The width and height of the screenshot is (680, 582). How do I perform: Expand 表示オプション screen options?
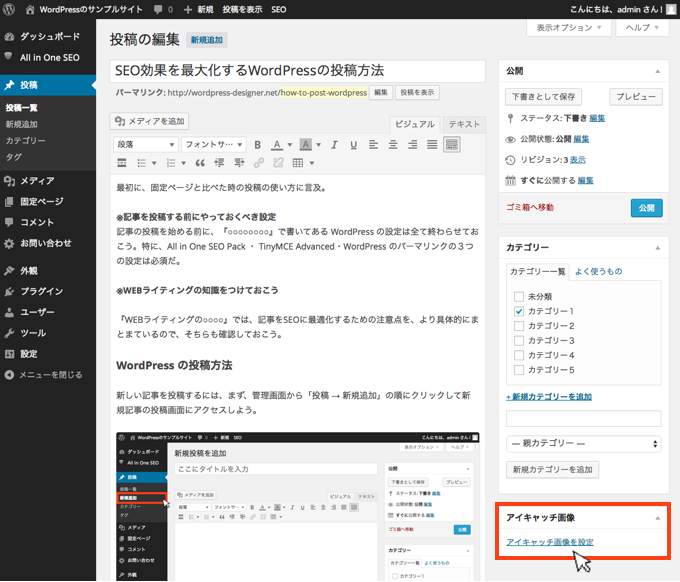click(569, 28)
